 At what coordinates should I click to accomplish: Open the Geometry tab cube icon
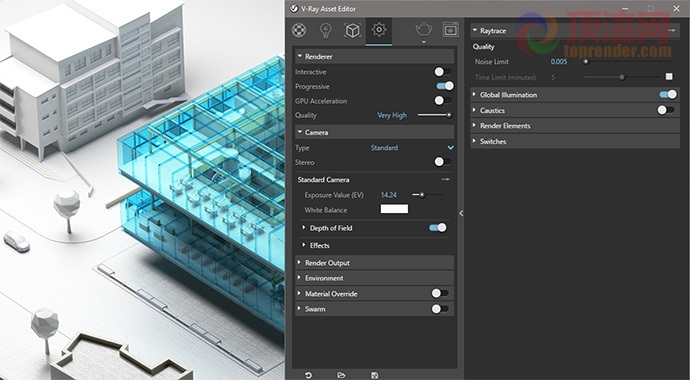tap(352, 30)
